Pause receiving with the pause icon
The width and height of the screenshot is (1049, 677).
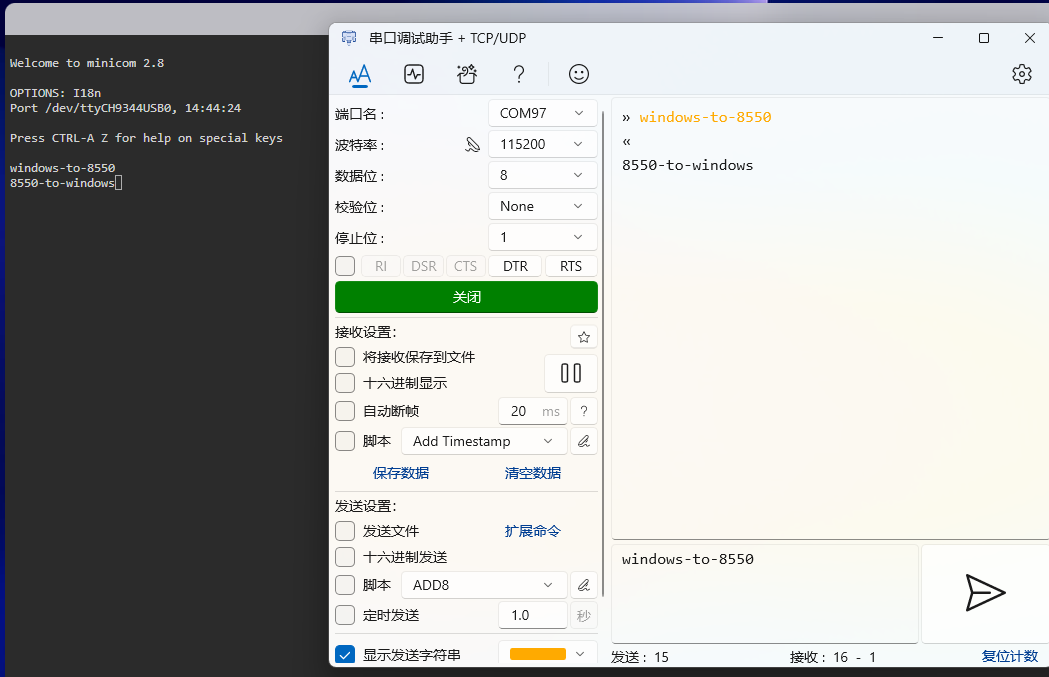pyautogui.click(x=571, y=373)
